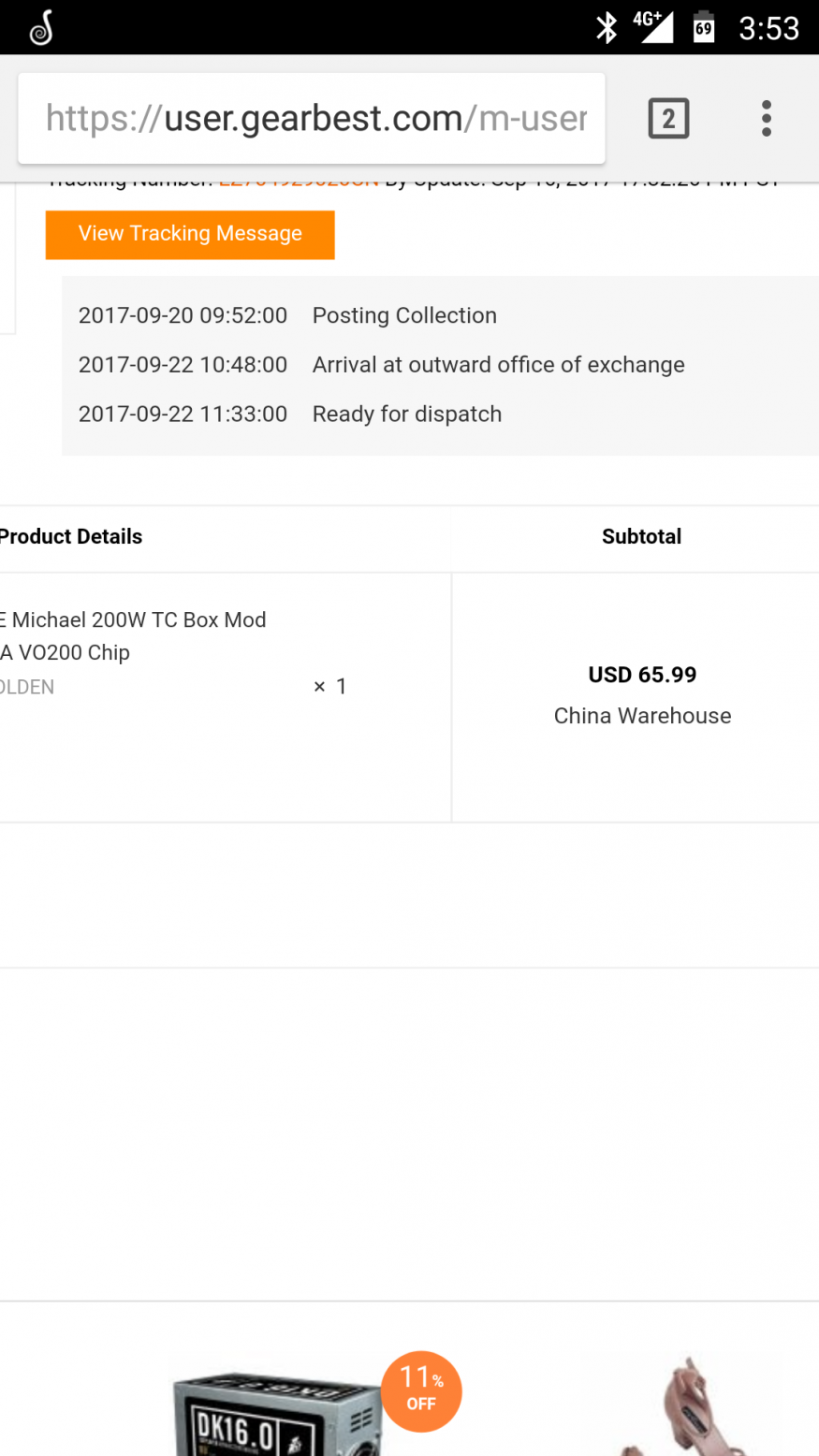Click the 11% OFF discount badge
The height and width of the screenshot is (1456, 819).
tap(421, 1390)
